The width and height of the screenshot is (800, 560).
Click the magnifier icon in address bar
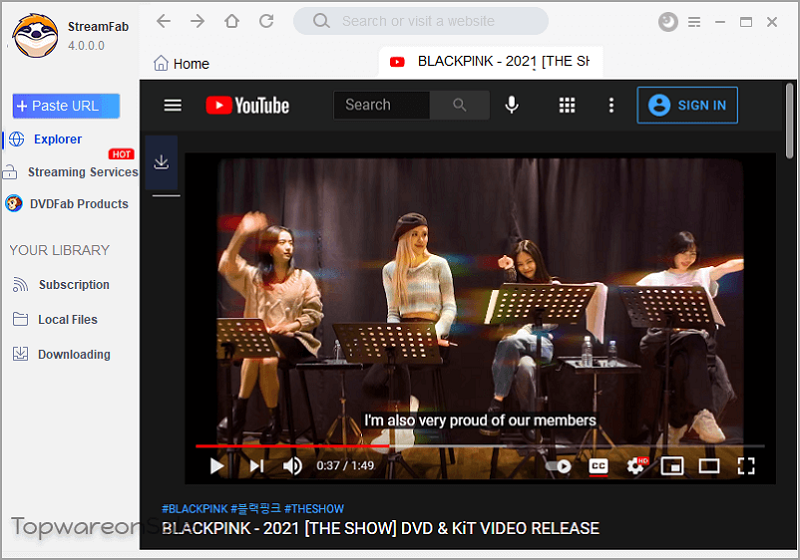point(321,21)
